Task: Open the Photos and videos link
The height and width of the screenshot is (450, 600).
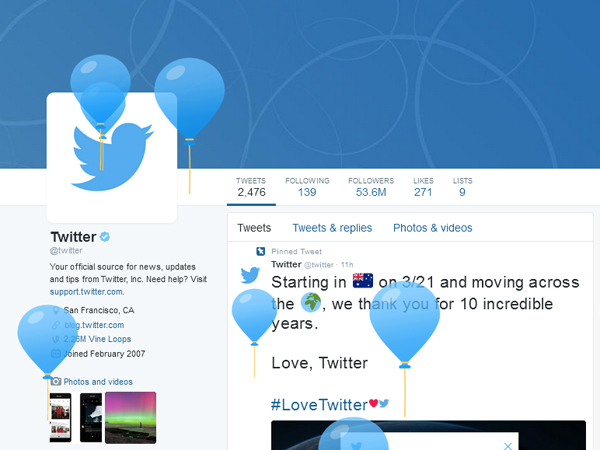Action: point(98,382)
